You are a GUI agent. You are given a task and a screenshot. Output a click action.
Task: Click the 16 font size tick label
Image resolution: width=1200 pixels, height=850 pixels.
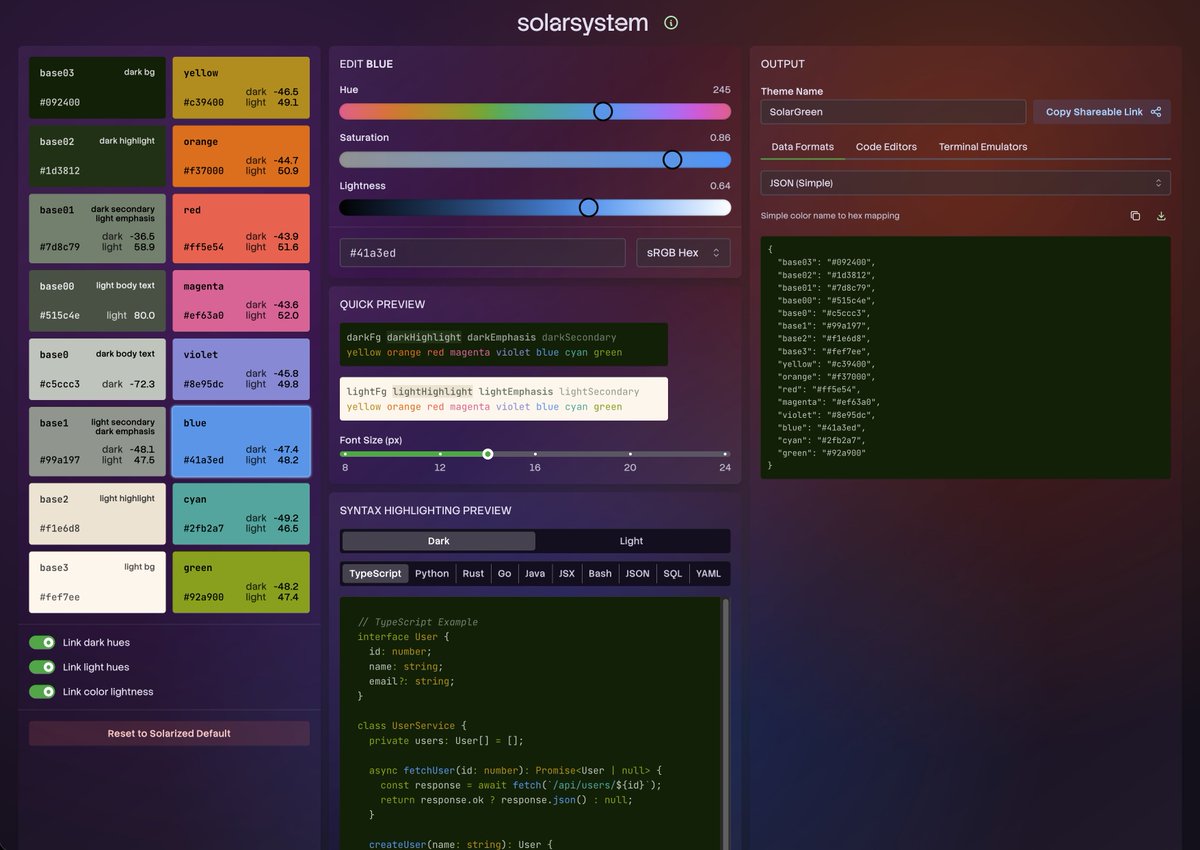point(535,468)
